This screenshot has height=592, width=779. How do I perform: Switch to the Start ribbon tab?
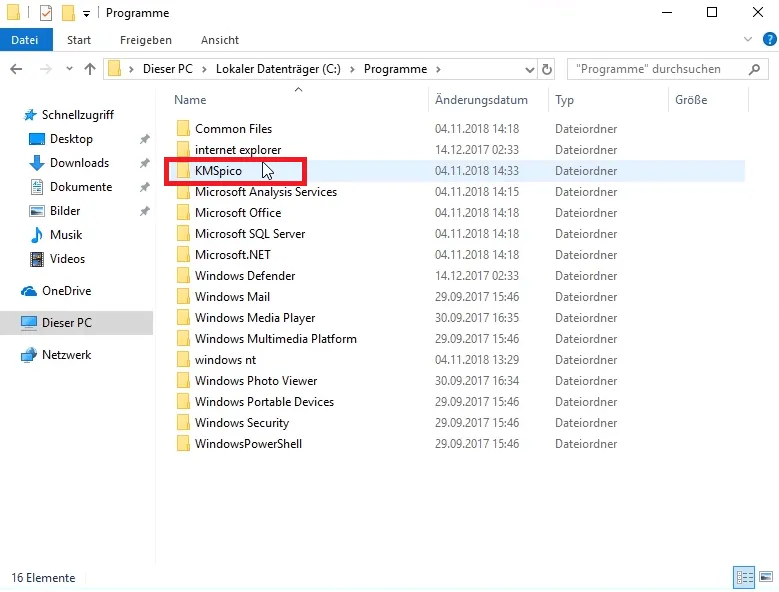point(79,40)
